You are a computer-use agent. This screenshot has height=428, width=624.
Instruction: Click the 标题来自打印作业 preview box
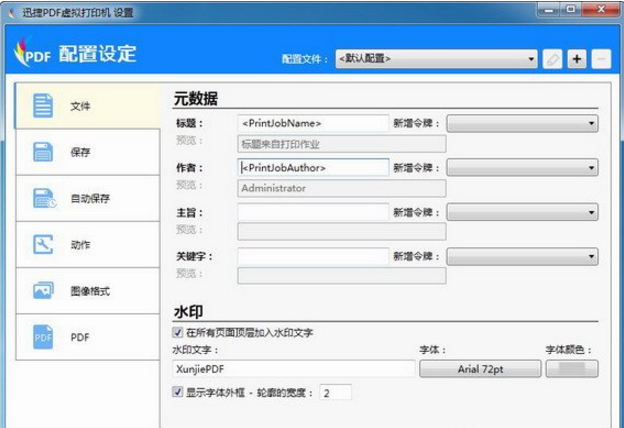342,144
